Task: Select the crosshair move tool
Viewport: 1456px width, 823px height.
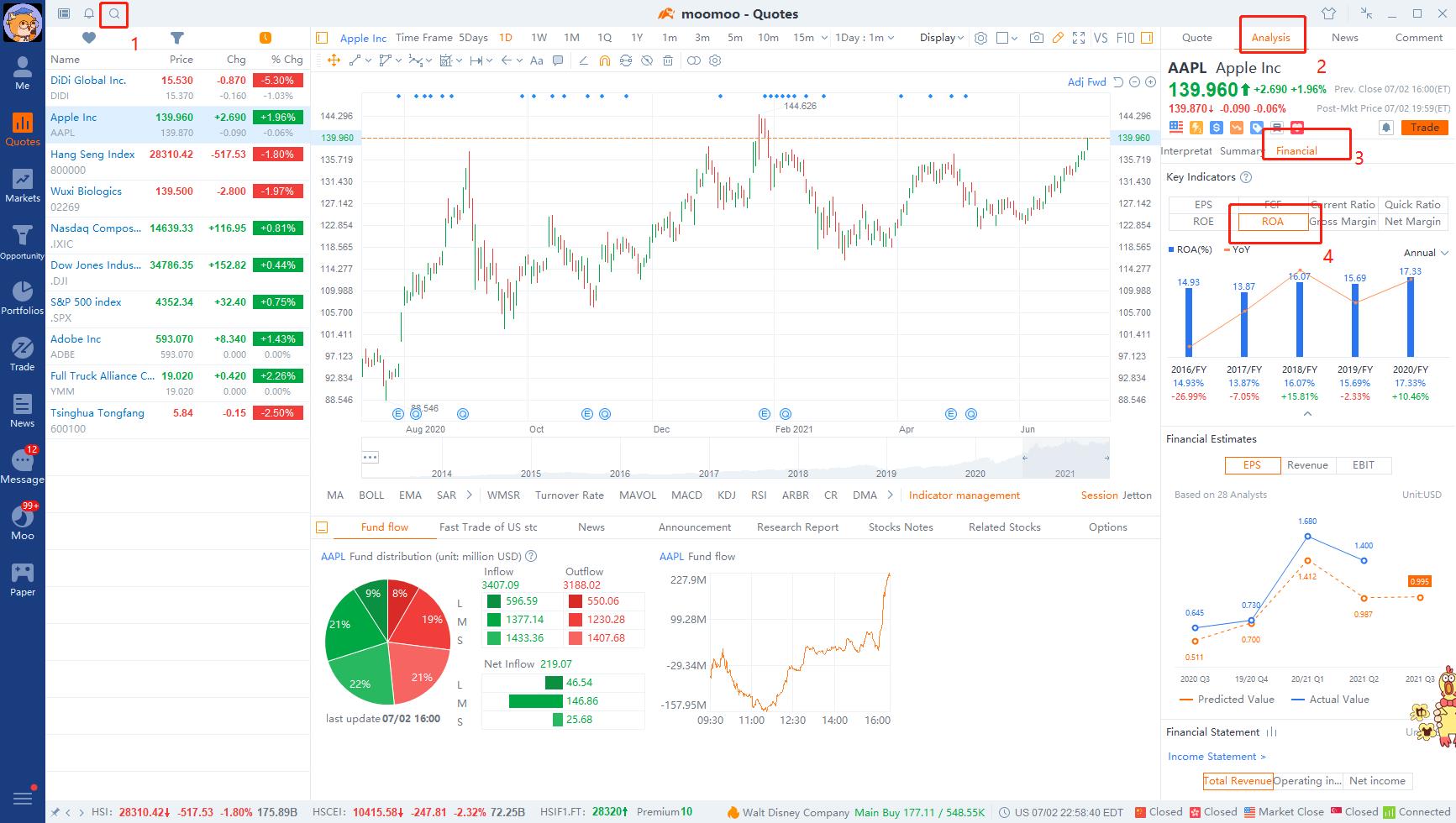Action: [334, 60]
